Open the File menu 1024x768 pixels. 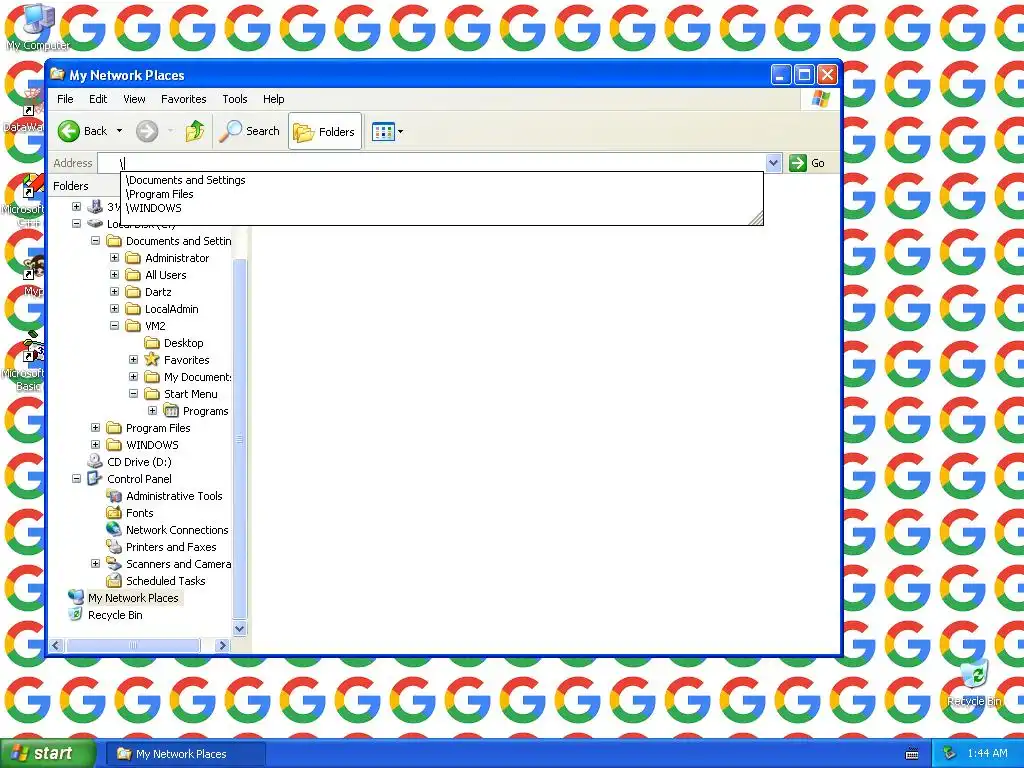click(65, 99)
